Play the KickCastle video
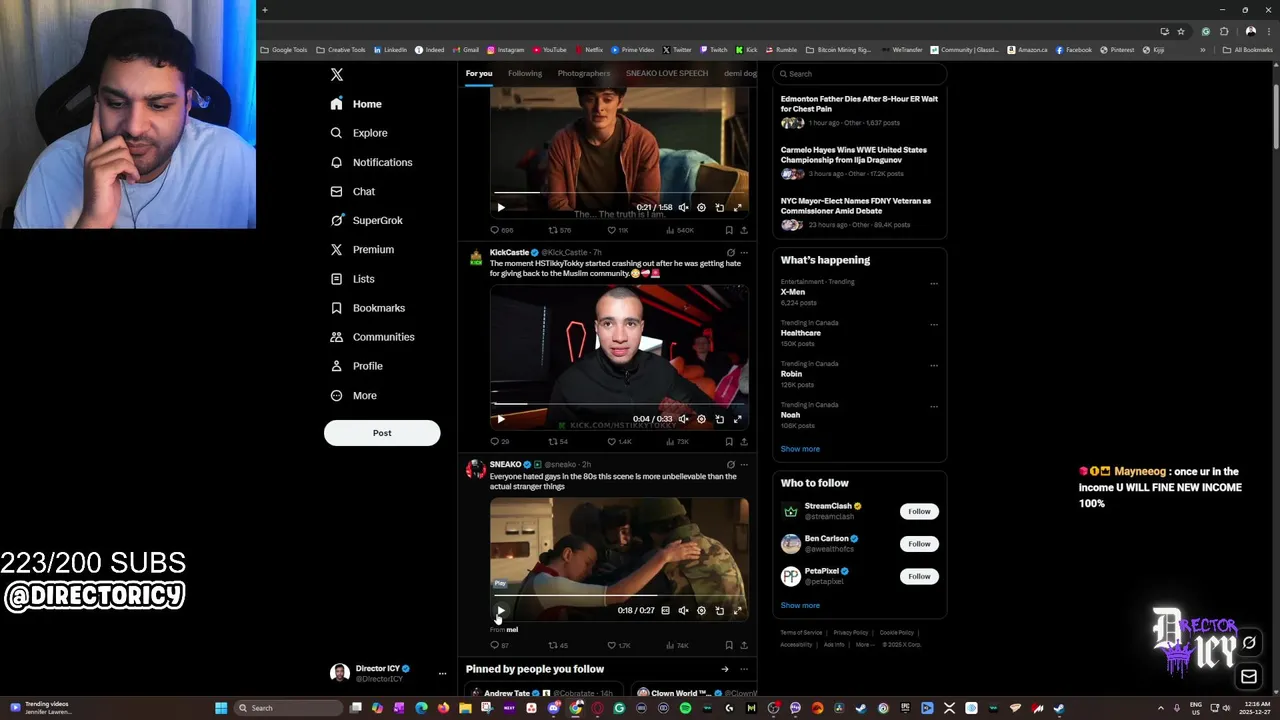 tap(501, 419)
